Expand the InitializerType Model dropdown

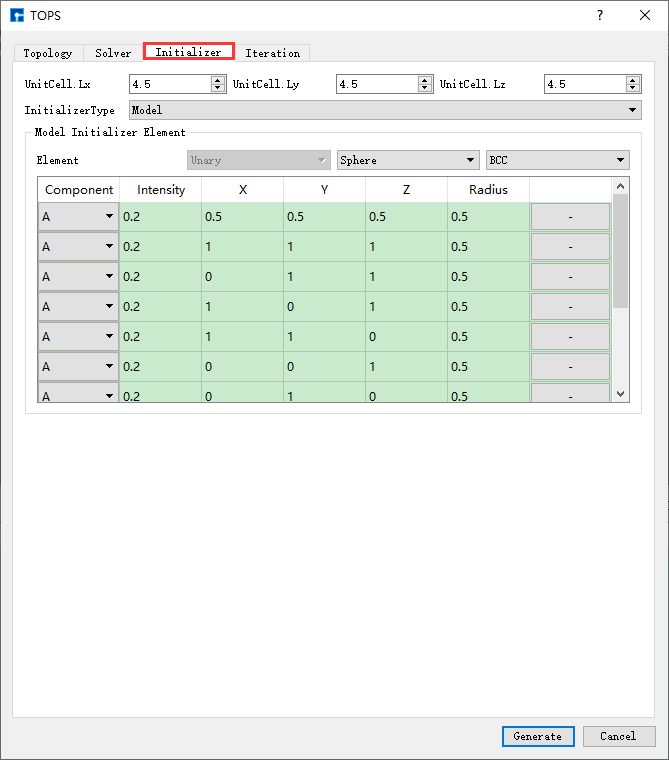point(385,110)
